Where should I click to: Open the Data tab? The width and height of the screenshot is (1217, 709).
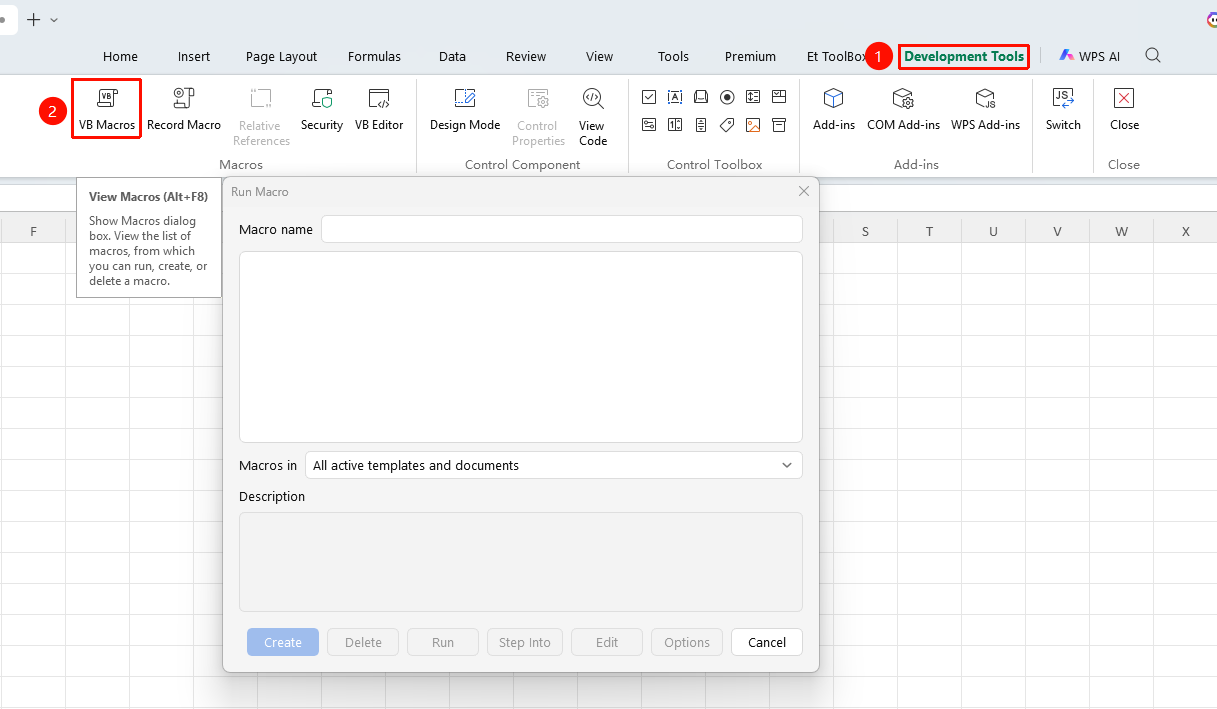tap(452, 57)
